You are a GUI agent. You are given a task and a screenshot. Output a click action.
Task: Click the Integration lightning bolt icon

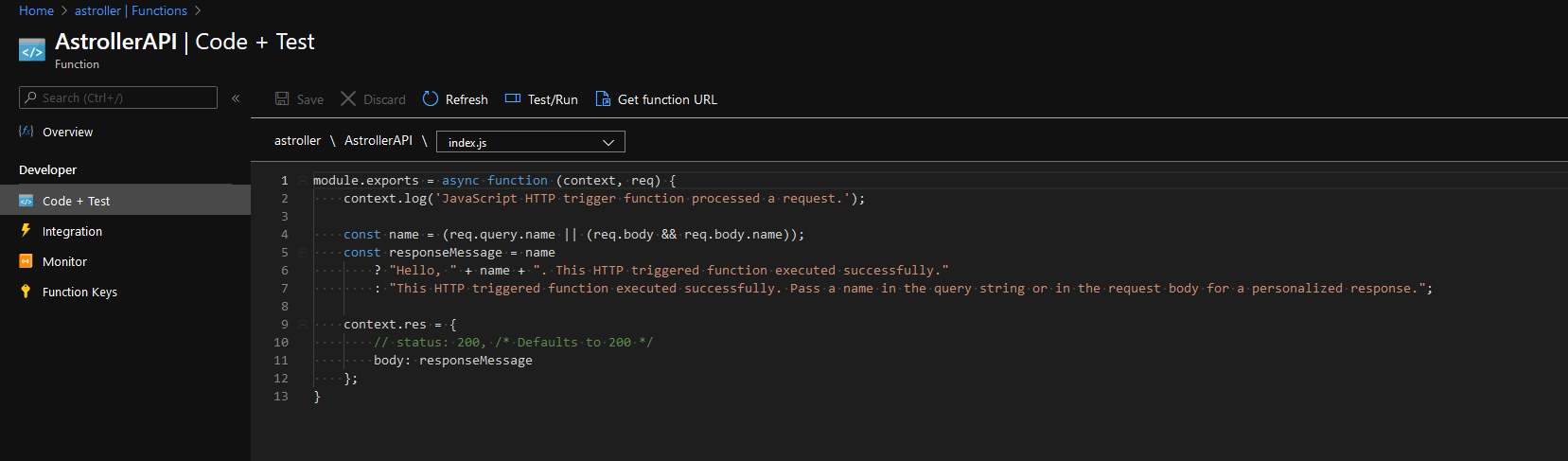click(26, 231)
